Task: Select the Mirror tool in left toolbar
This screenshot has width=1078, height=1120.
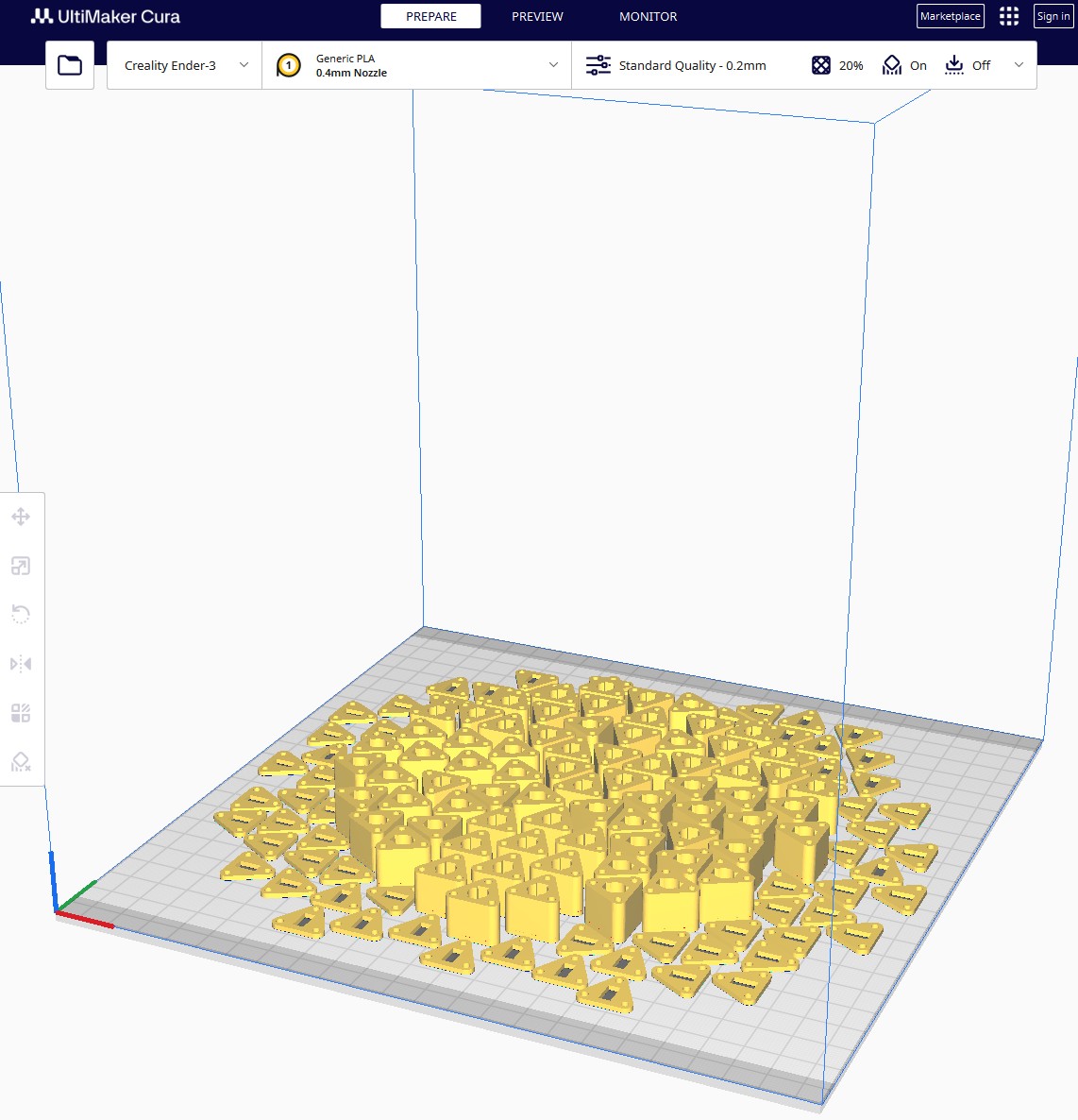Action: click(21, 664)
